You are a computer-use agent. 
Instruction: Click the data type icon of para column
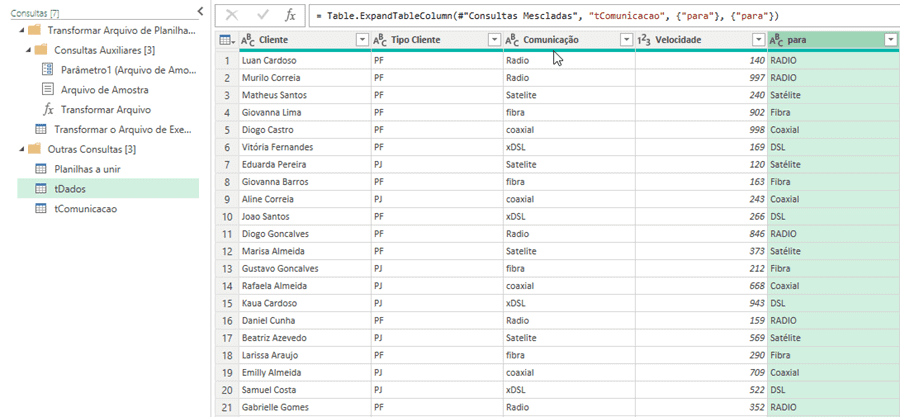(777, 40)
